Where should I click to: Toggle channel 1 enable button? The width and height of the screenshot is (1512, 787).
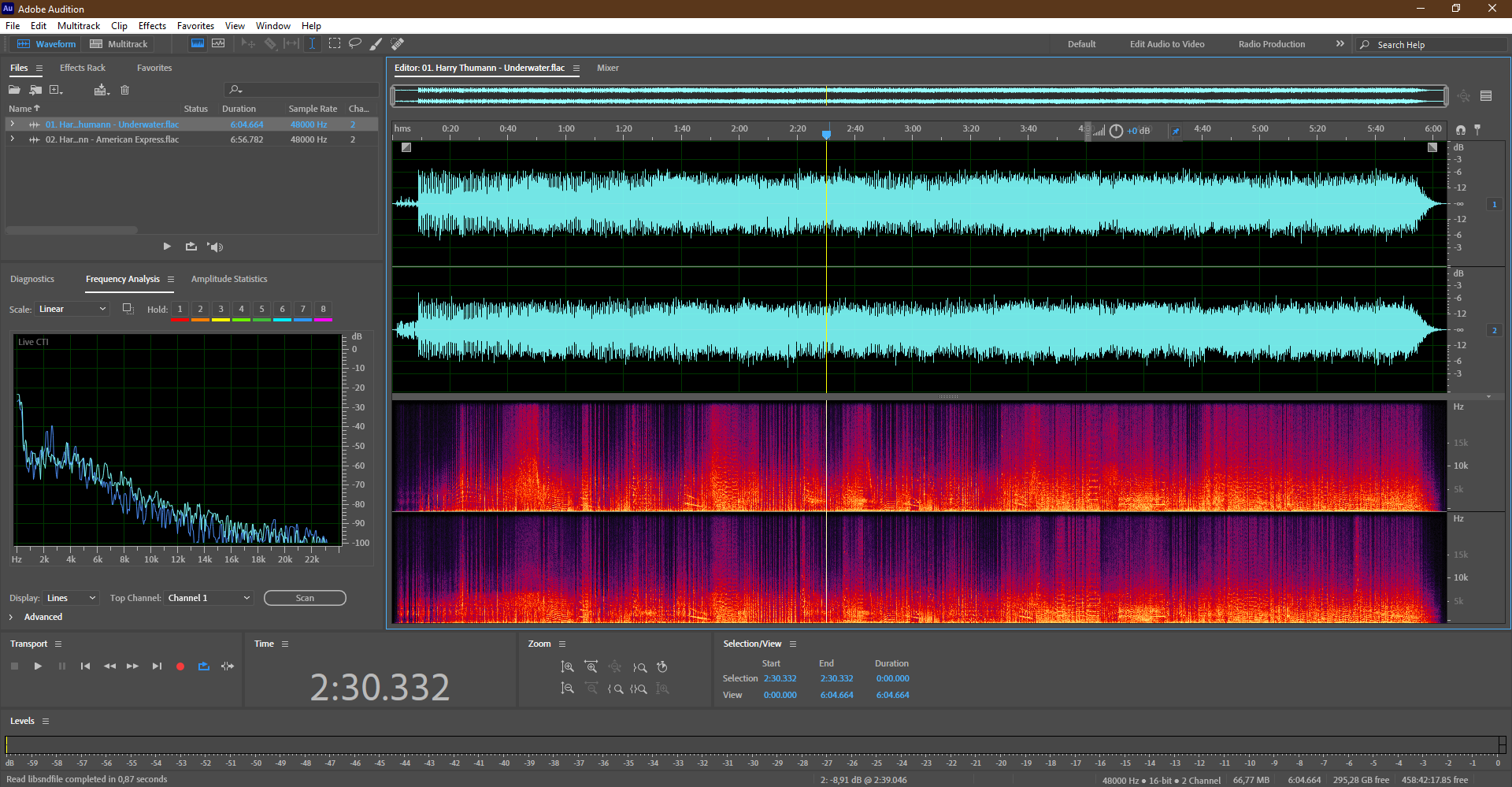[1494, 204]
